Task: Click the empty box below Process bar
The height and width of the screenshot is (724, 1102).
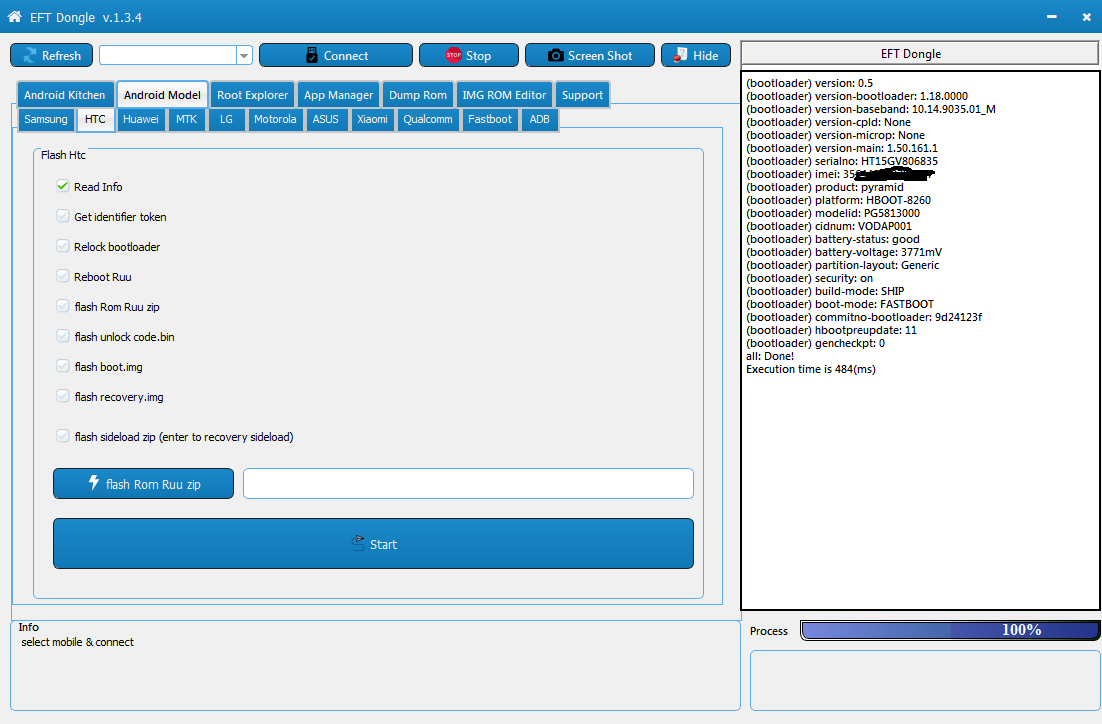Action: (925, 680)
